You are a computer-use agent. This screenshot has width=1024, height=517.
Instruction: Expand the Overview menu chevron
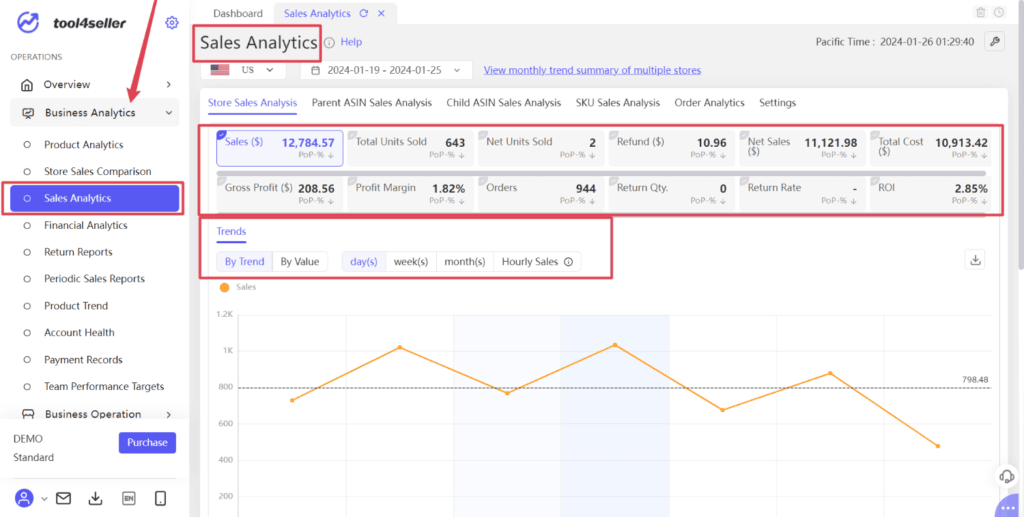168,85
